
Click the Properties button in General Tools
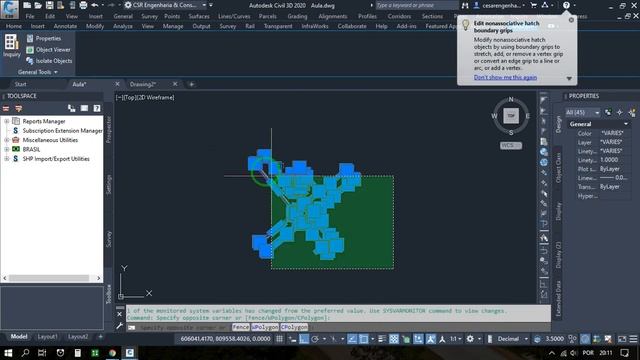(44, 38)
